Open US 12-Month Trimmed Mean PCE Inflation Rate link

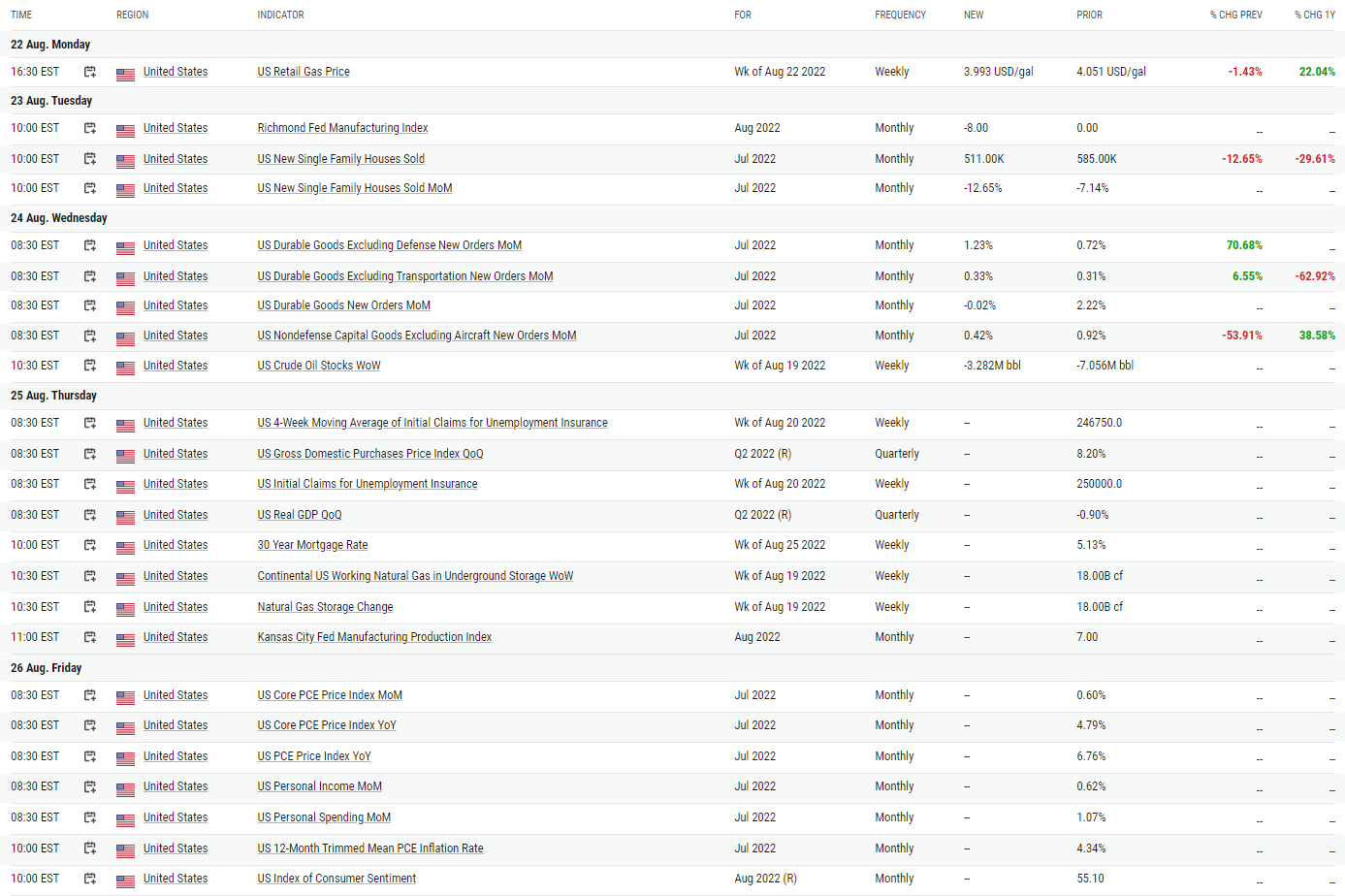click(370, 848)
